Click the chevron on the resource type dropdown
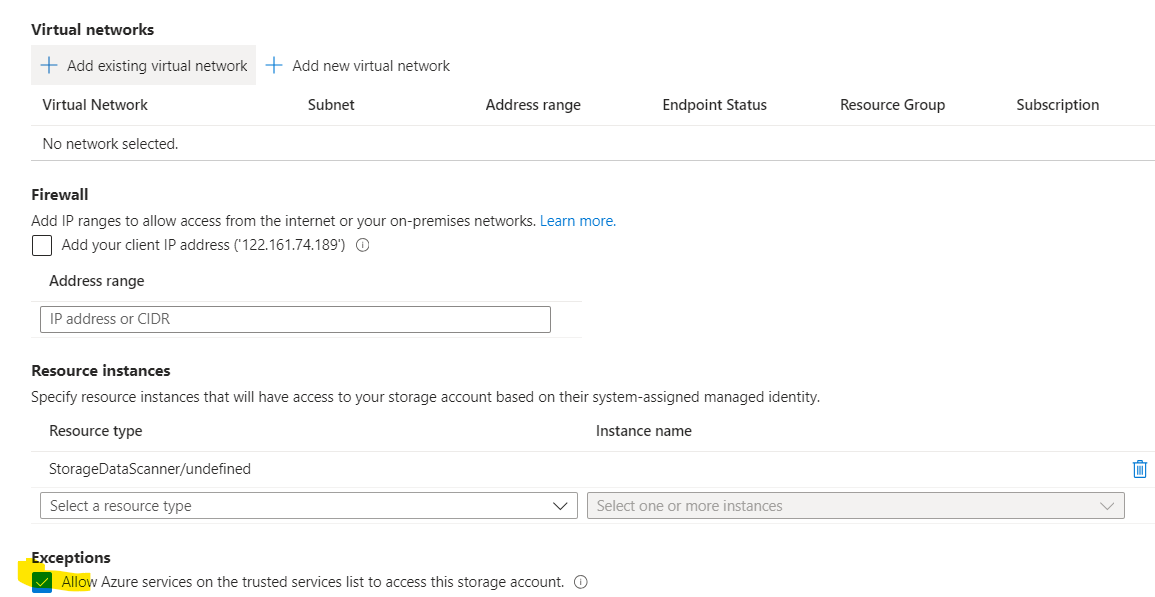The image size is (1155, 597). click(561, 505)
